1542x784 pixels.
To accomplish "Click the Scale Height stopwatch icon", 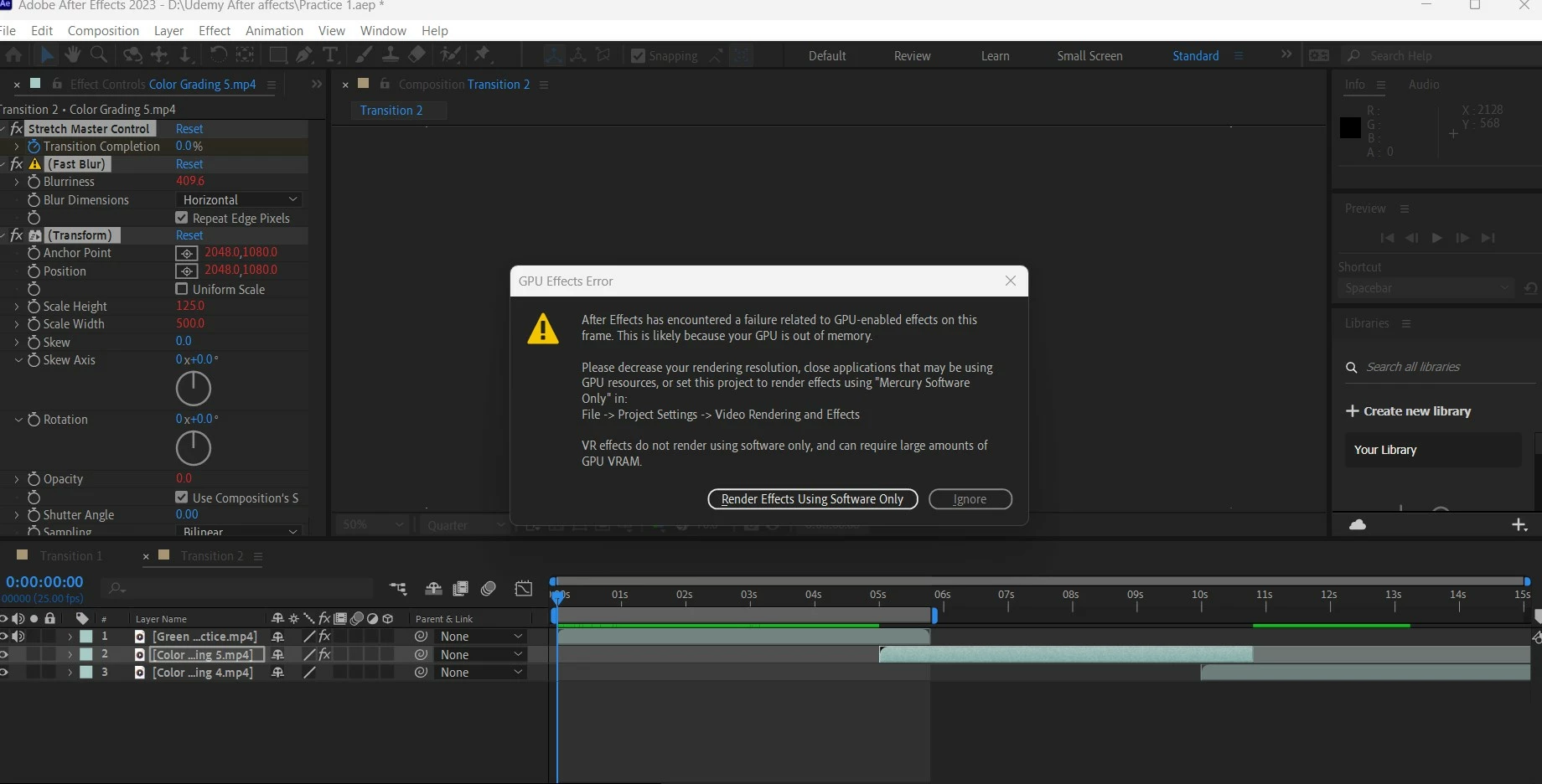I will click(x=34, y=307).
